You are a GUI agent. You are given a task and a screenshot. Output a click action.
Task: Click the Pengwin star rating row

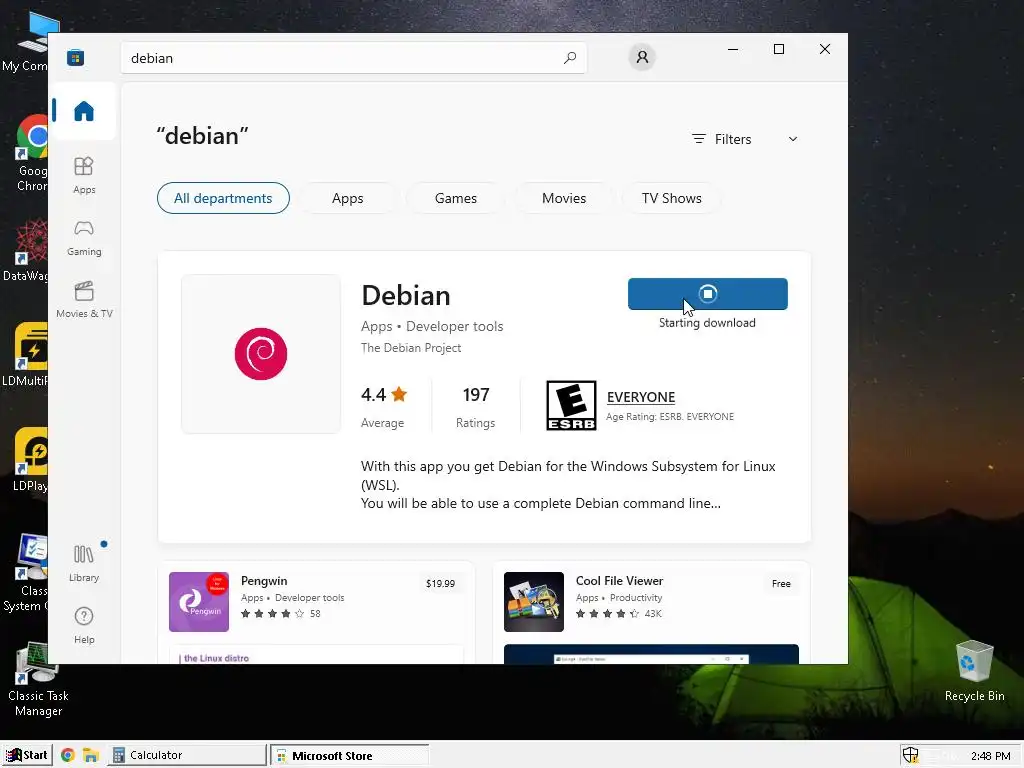point(280,613)
